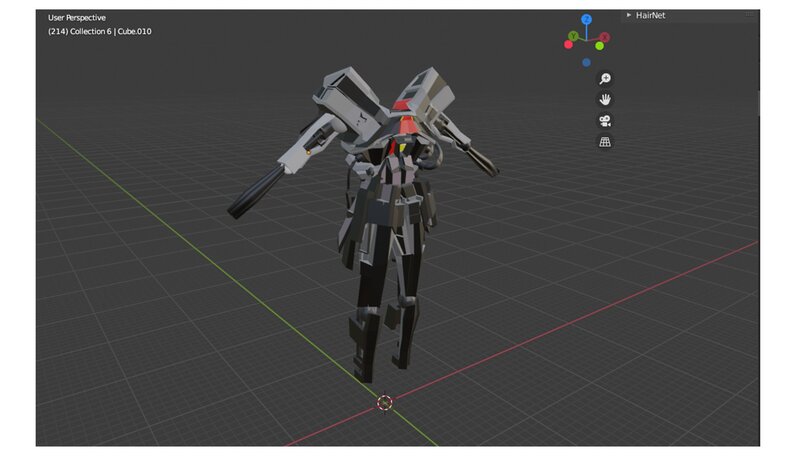Viewport: 800px width, 458px height.
Task: Expand the HairNet panel triangle
Action: pos(629,15)
